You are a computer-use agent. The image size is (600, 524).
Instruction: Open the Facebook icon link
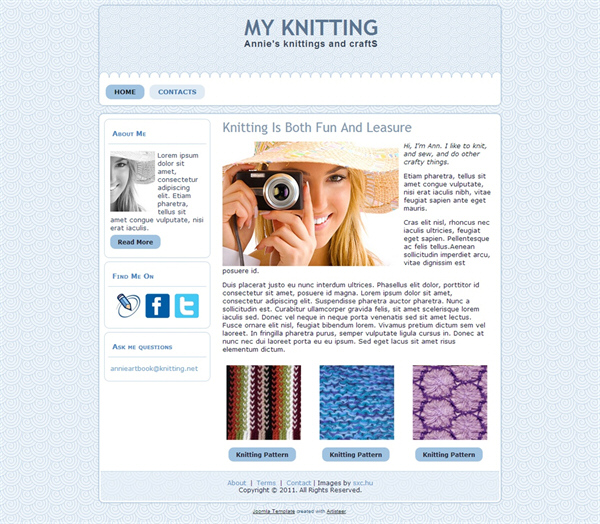157,306
